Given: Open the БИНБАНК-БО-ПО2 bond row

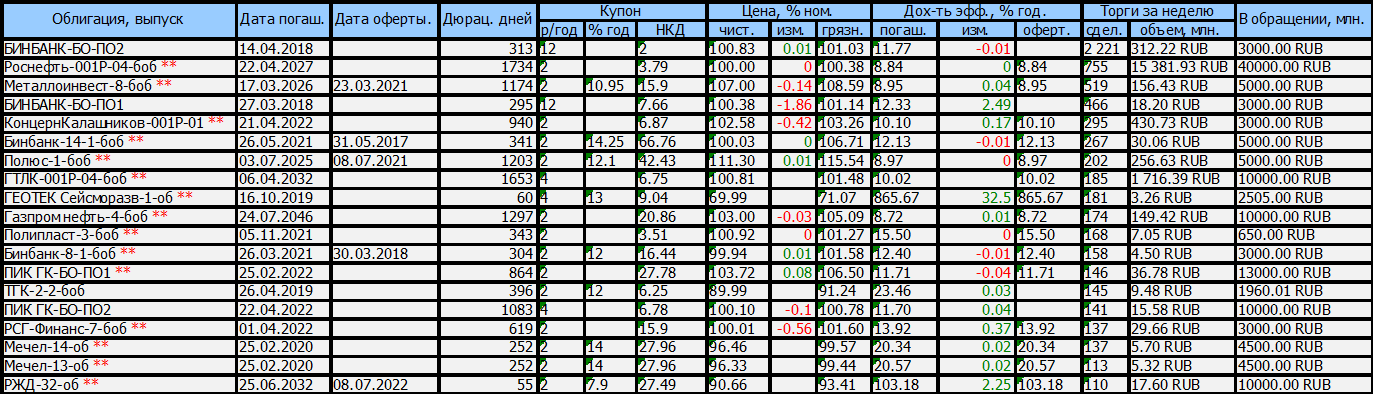Looking at the screenshot, I should pyautogui.click(x=686, y=48).
